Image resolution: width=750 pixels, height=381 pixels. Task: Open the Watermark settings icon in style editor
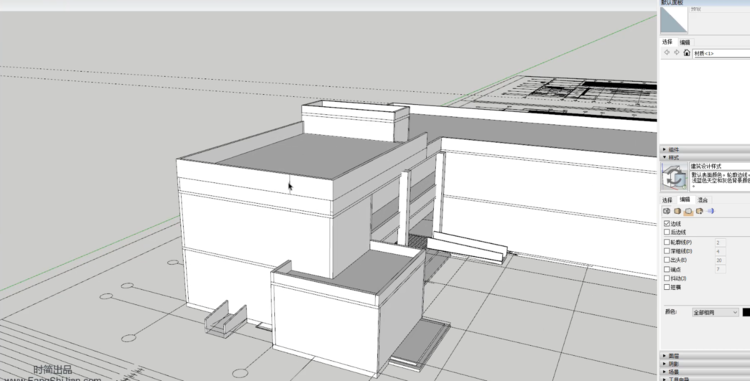point(699,211)
